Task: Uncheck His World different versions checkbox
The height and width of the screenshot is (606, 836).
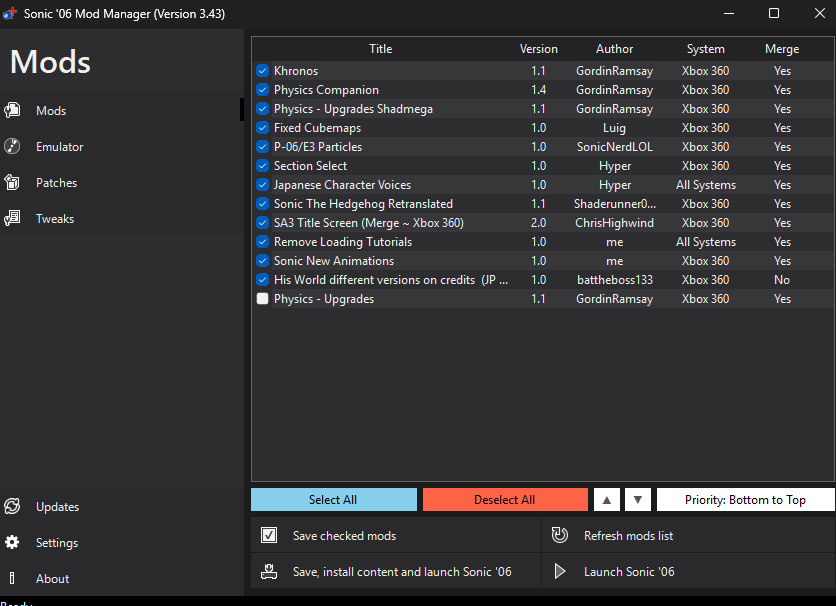Action: 262,280
